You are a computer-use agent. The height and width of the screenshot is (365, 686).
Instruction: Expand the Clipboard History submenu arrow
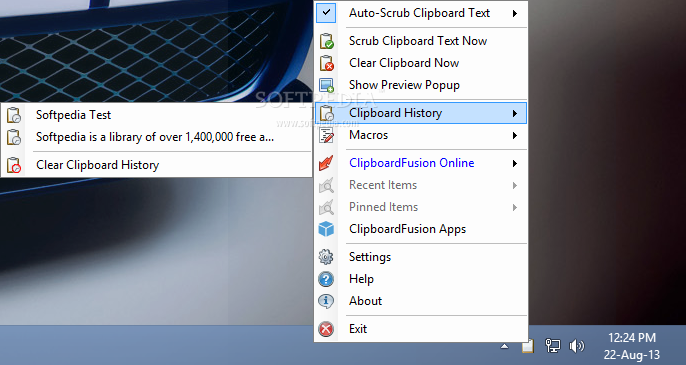(x=515, y=113)
